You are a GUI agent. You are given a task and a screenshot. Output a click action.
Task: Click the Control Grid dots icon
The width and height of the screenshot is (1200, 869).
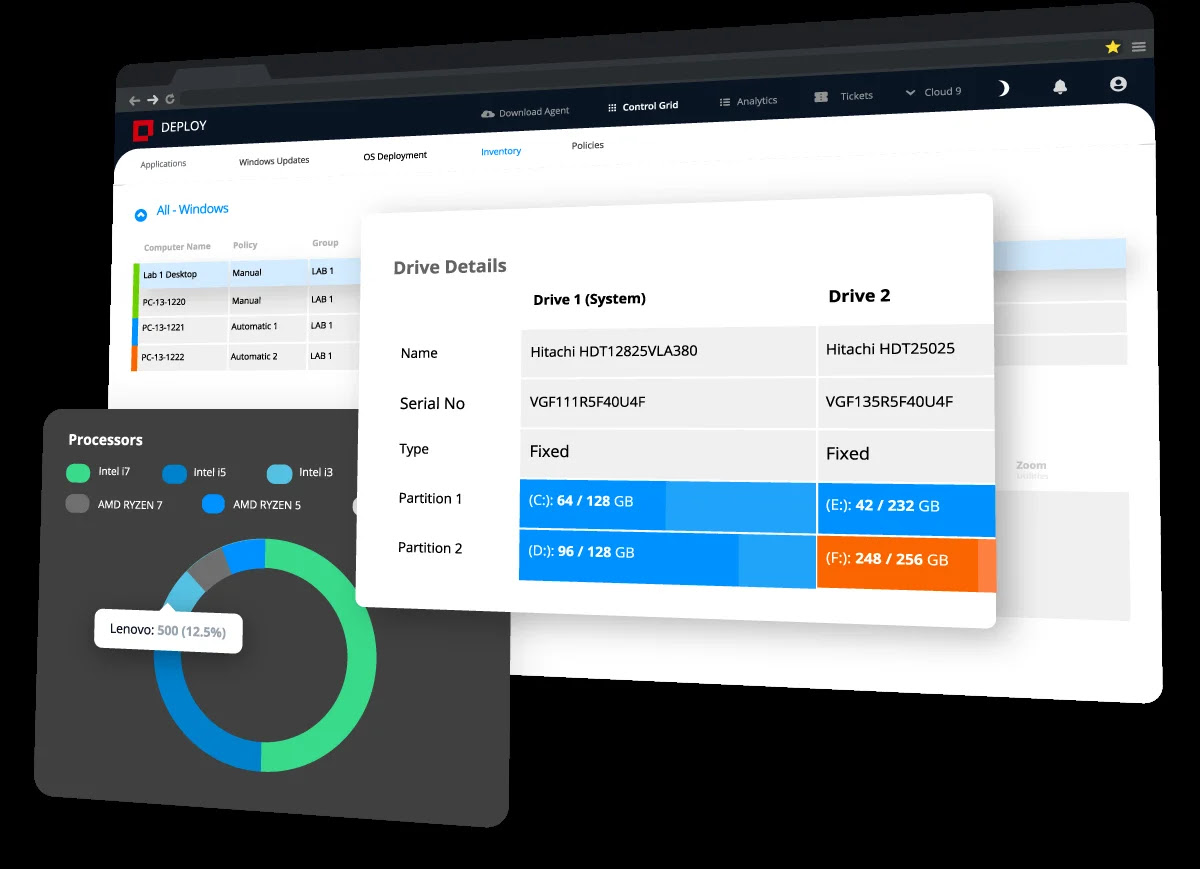pyautogui.click(x=612, y=107)
